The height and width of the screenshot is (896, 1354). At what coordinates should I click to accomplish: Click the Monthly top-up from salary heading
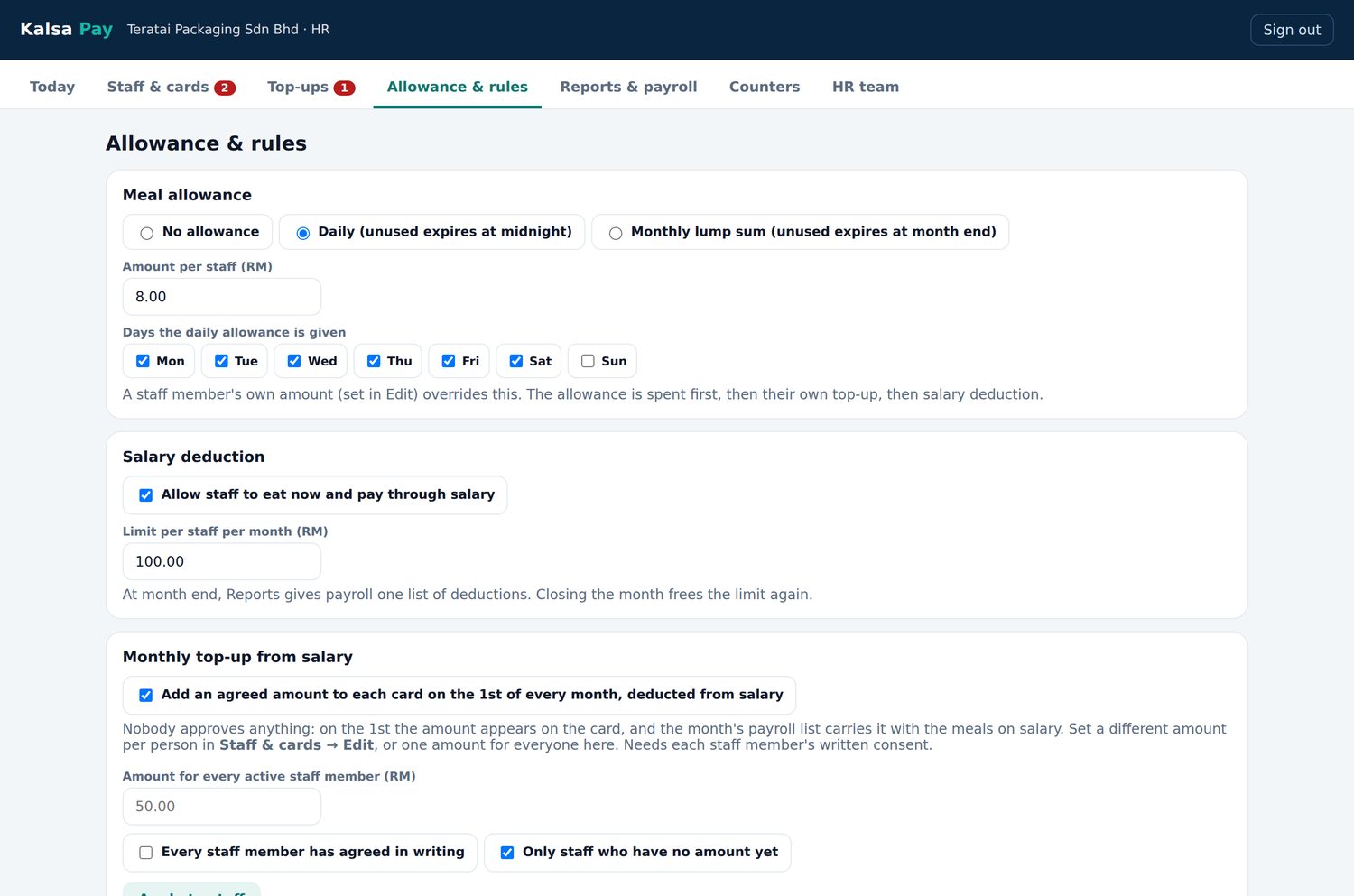pyautogui.click(x=237, y=657)
